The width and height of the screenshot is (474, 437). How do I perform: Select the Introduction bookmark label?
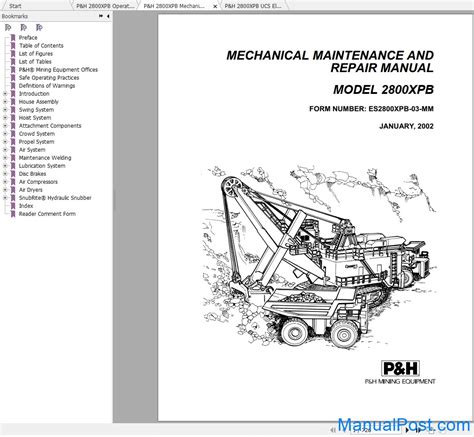34,94
